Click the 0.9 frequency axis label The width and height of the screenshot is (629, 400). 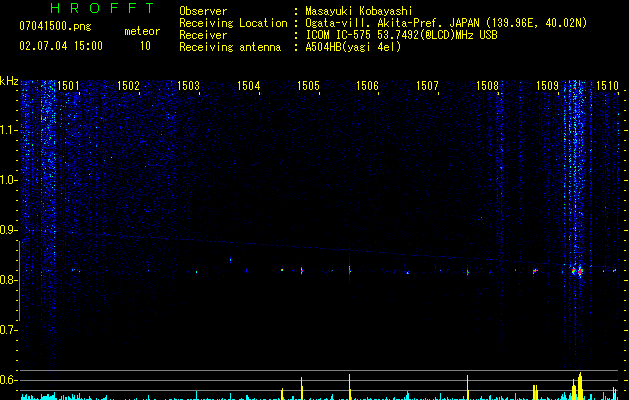[9, 230]
